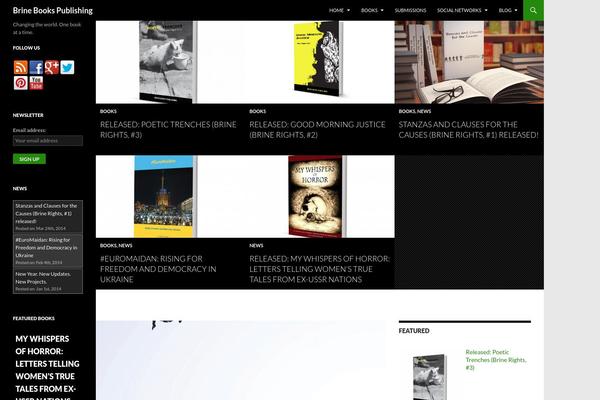
Task: Open the Home menu item
Action: [x=336, y=10]
